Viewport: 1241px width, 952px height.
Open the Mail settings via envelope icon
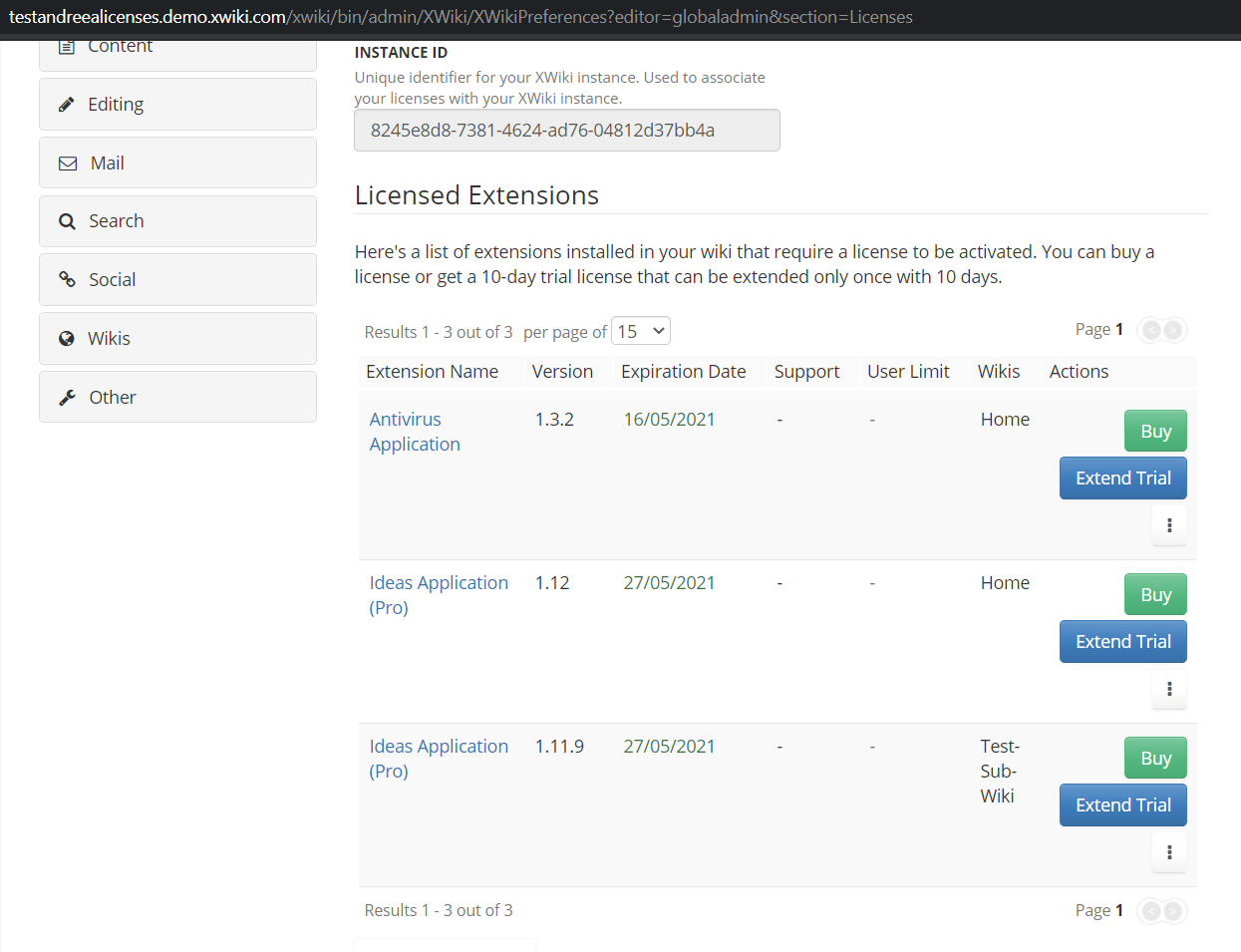click(x=67, y=161)
